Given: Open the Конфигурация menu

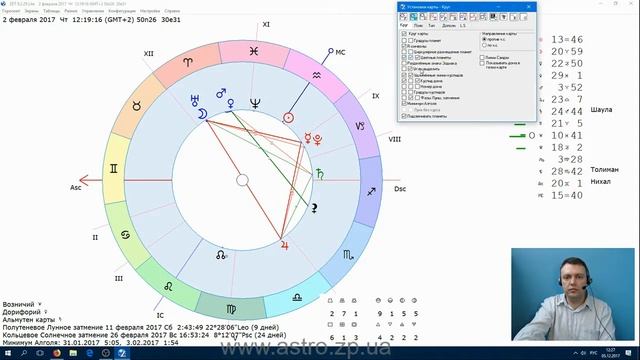Looking at the screenshot, I should pos(122,11).
